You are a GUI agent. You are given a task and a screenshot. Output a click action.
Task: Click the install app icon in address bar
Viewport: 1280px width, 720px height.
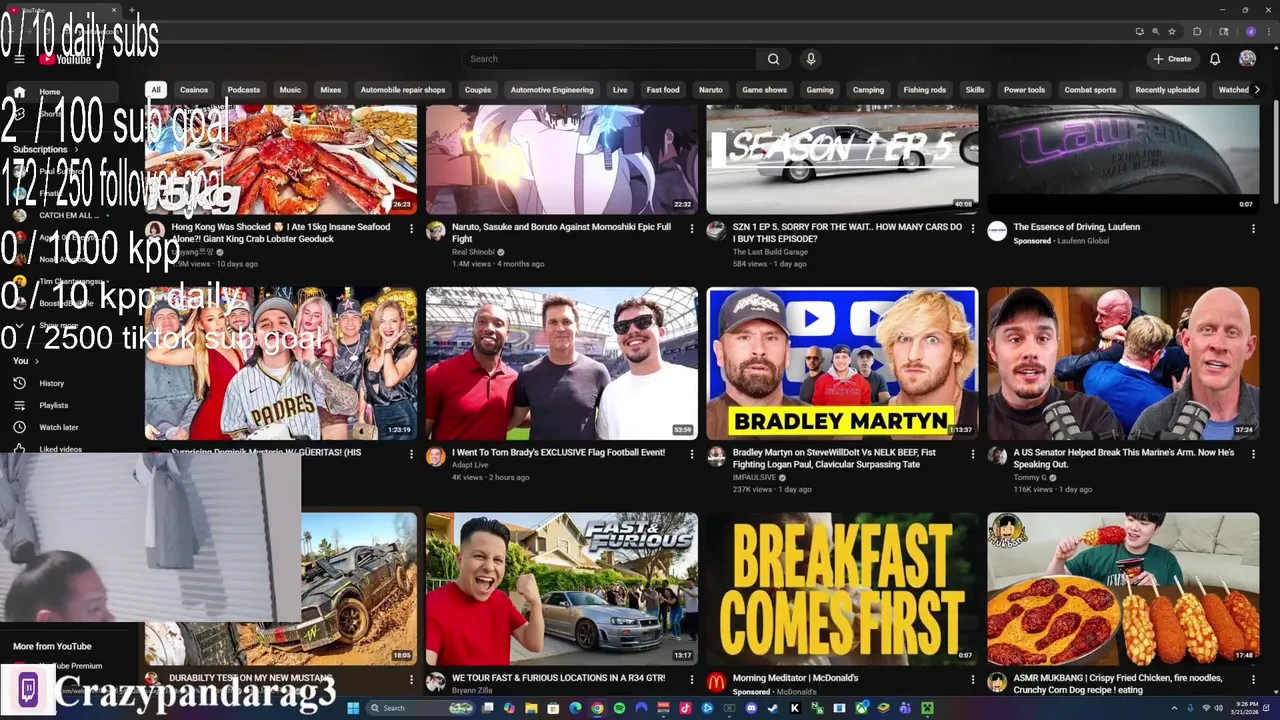pyautogui.click(x=1139, y=32)
